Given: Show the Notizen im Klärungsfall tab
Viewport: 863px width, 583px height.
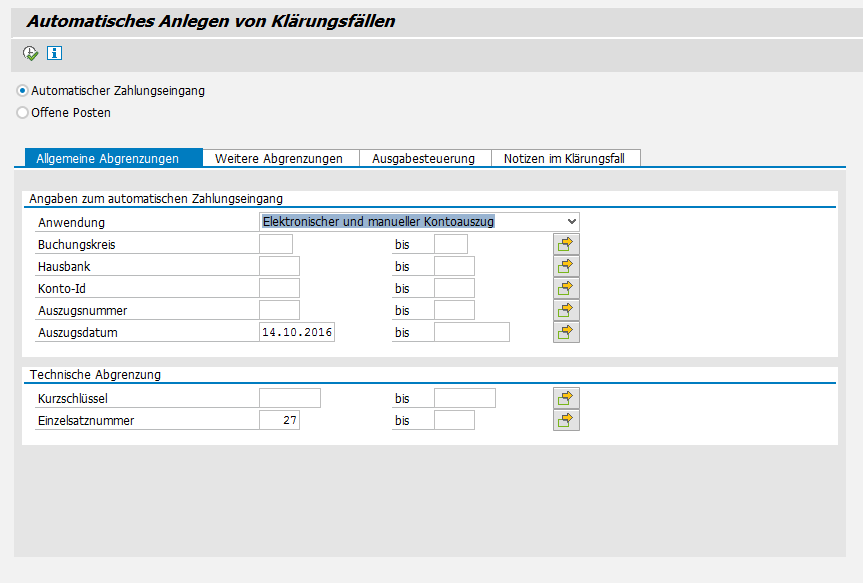Looking at the screenshot, I should (564, 158).
